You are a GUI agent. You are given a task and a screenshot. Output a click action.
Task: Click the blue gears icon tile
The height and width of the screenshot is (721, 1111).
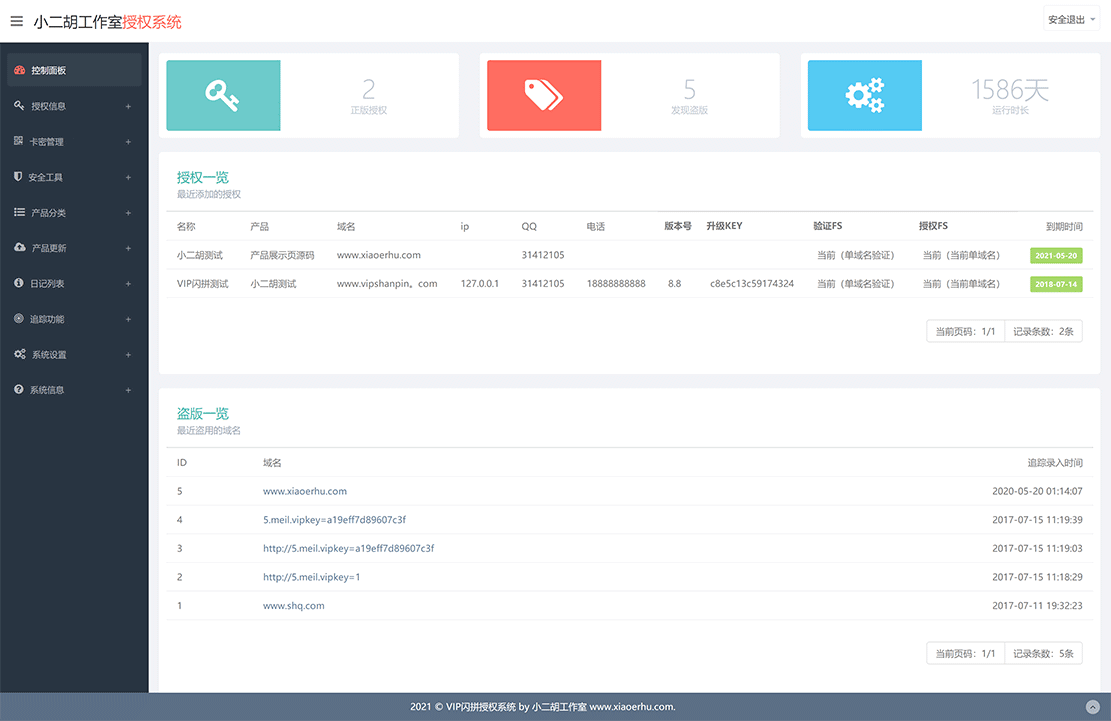[864, 95]
